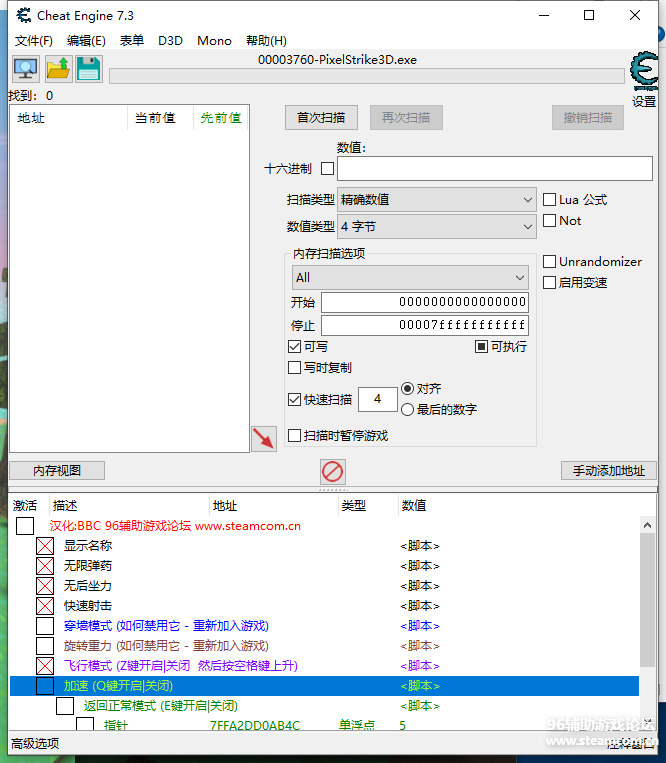This screenshot has width=666, height=763.
Task: Uncheck the 可写 writable checkbox
Action: tap(294, 346)
